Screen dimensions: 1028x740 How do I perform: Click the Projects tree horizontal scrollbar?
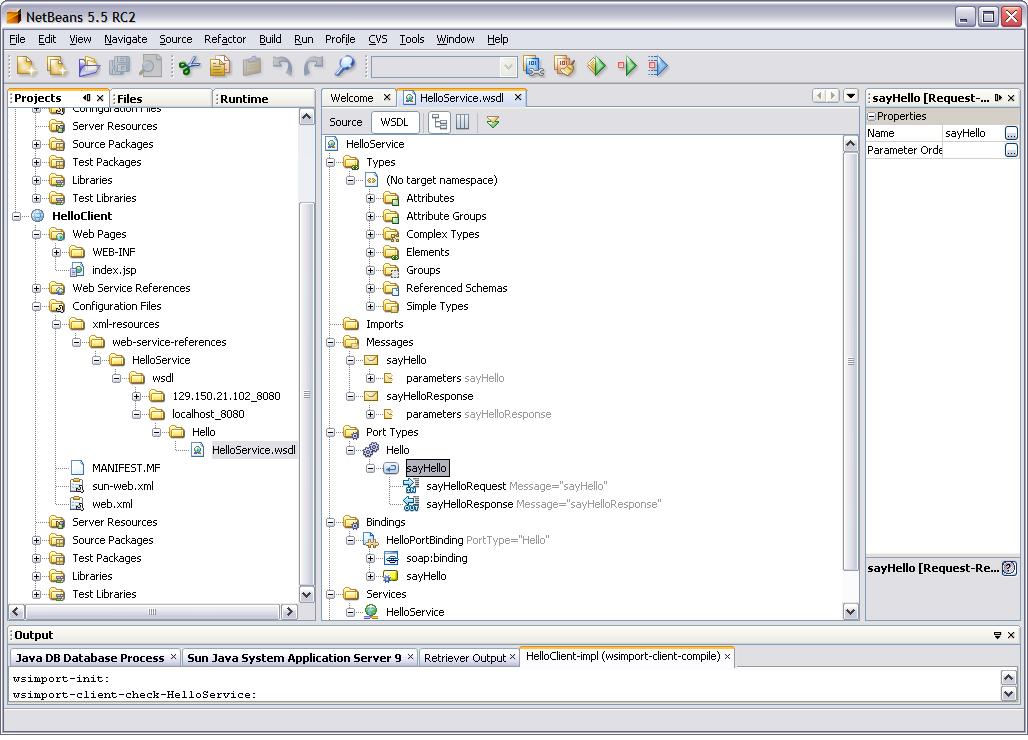pyautogui.click(x=152, y=611)
